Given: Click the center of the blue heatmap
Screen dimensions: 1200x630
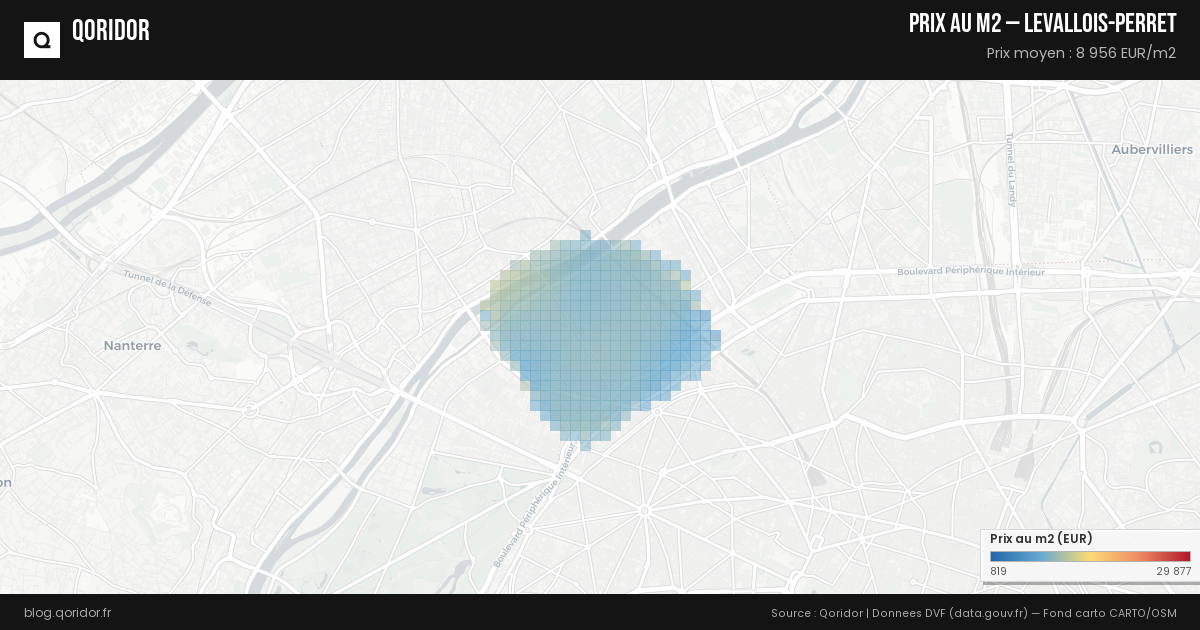Looking at the screenshot, I should tap(600, 335).
